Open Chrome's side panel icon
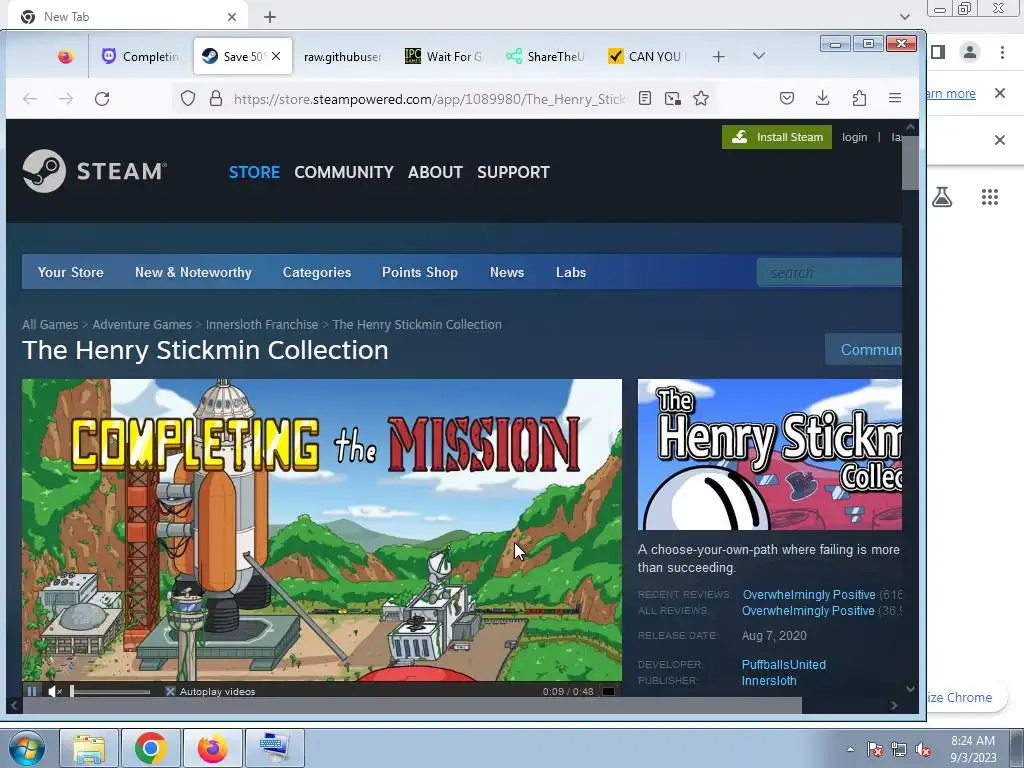 tap(938, 52)
